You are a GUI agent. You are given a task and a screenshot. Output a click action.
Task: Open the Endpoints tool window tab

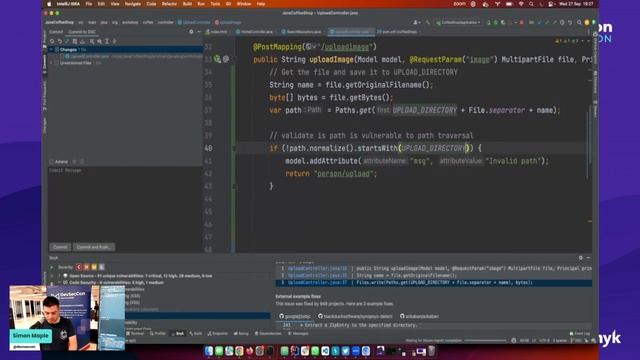(x=218, y=334)
